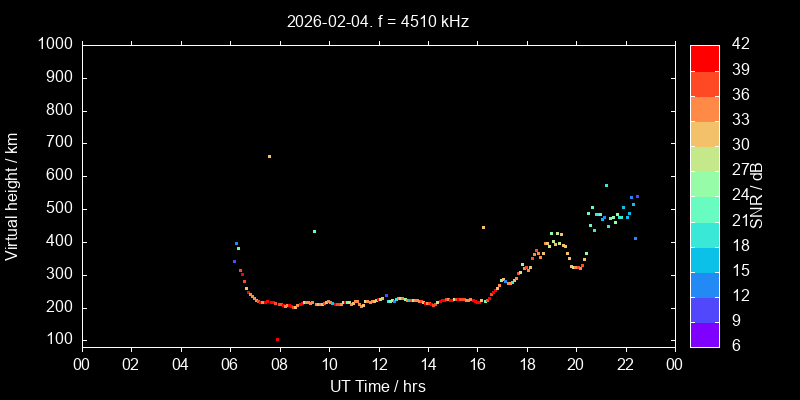
Task: Click the isolated cyan point near 09 hrs
Action: [x=314, y=231]
